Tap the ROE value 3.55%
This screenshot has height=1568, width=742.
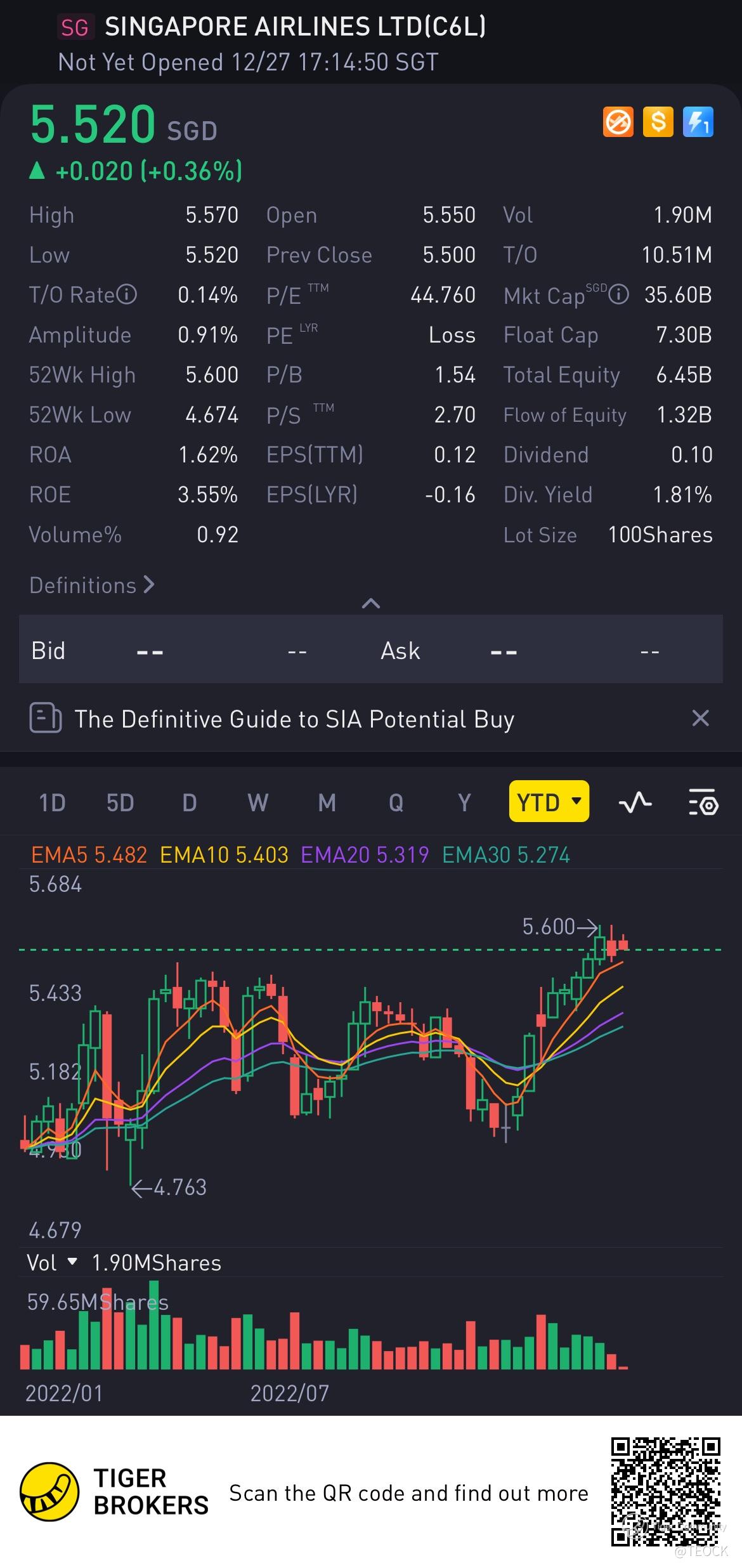click(x=207, y=495)
